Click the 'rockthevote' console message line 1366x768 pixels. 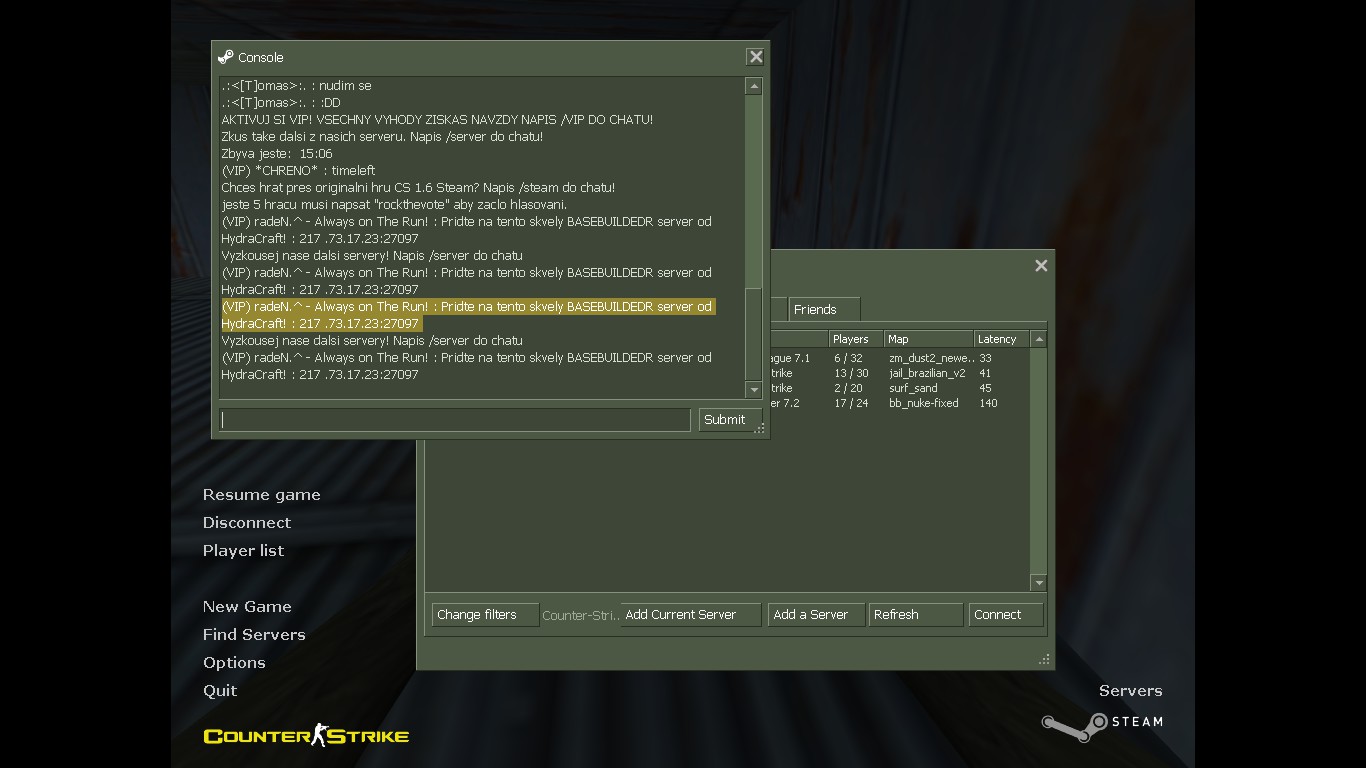(x=394, y=205)
